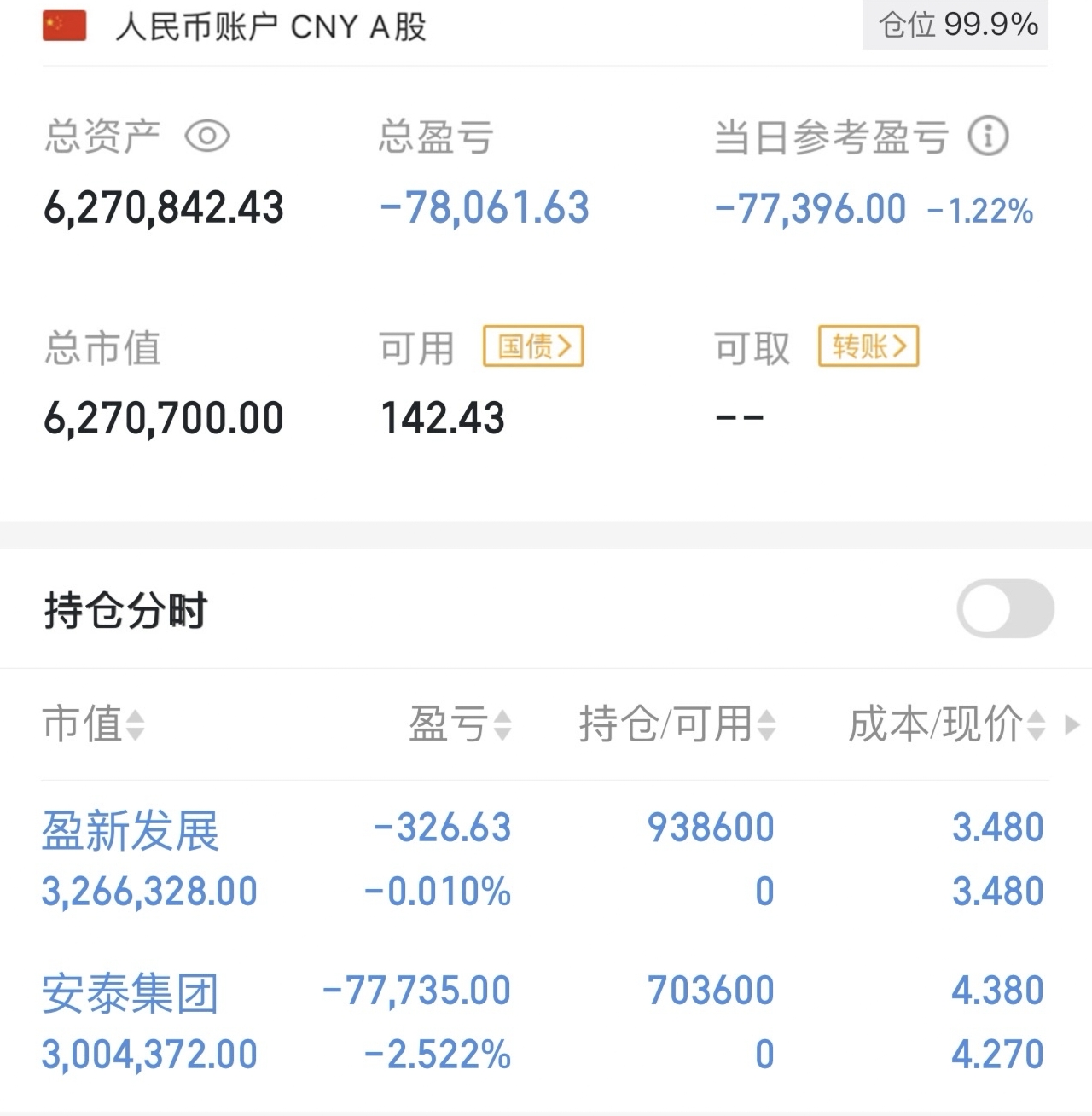The image size is (1092, 1116).
Task: Tap the 持仓分时 section title
Action: click(x=126, y=611)
